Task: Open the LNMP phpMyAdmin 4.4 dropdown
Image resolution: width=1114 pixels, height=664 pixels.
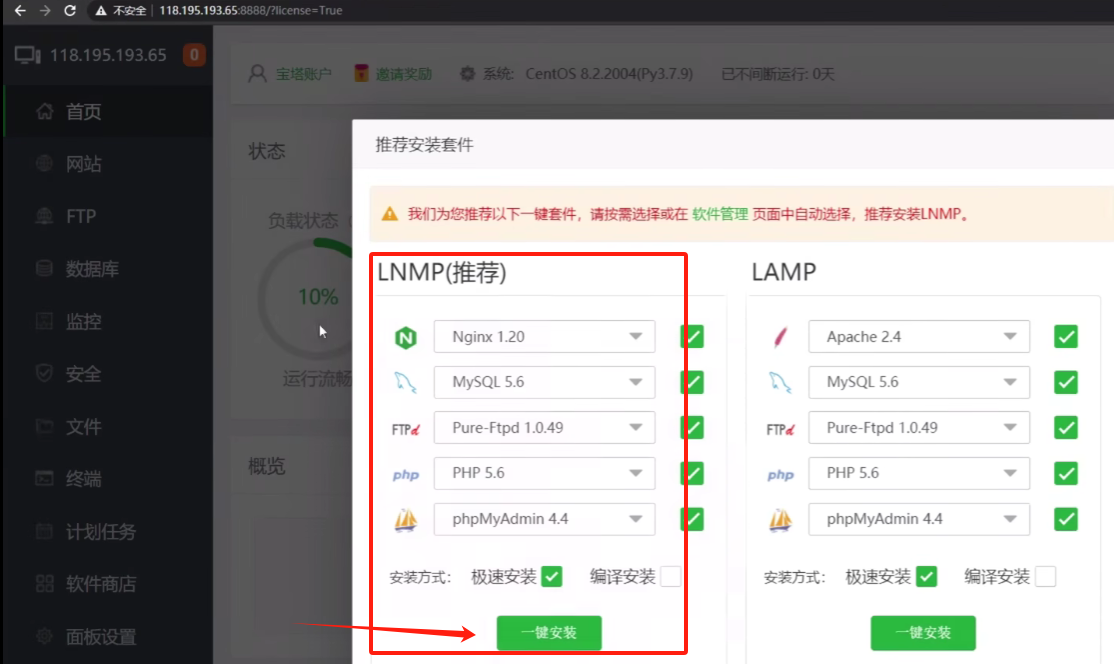Action: click(x=544, y=519)
